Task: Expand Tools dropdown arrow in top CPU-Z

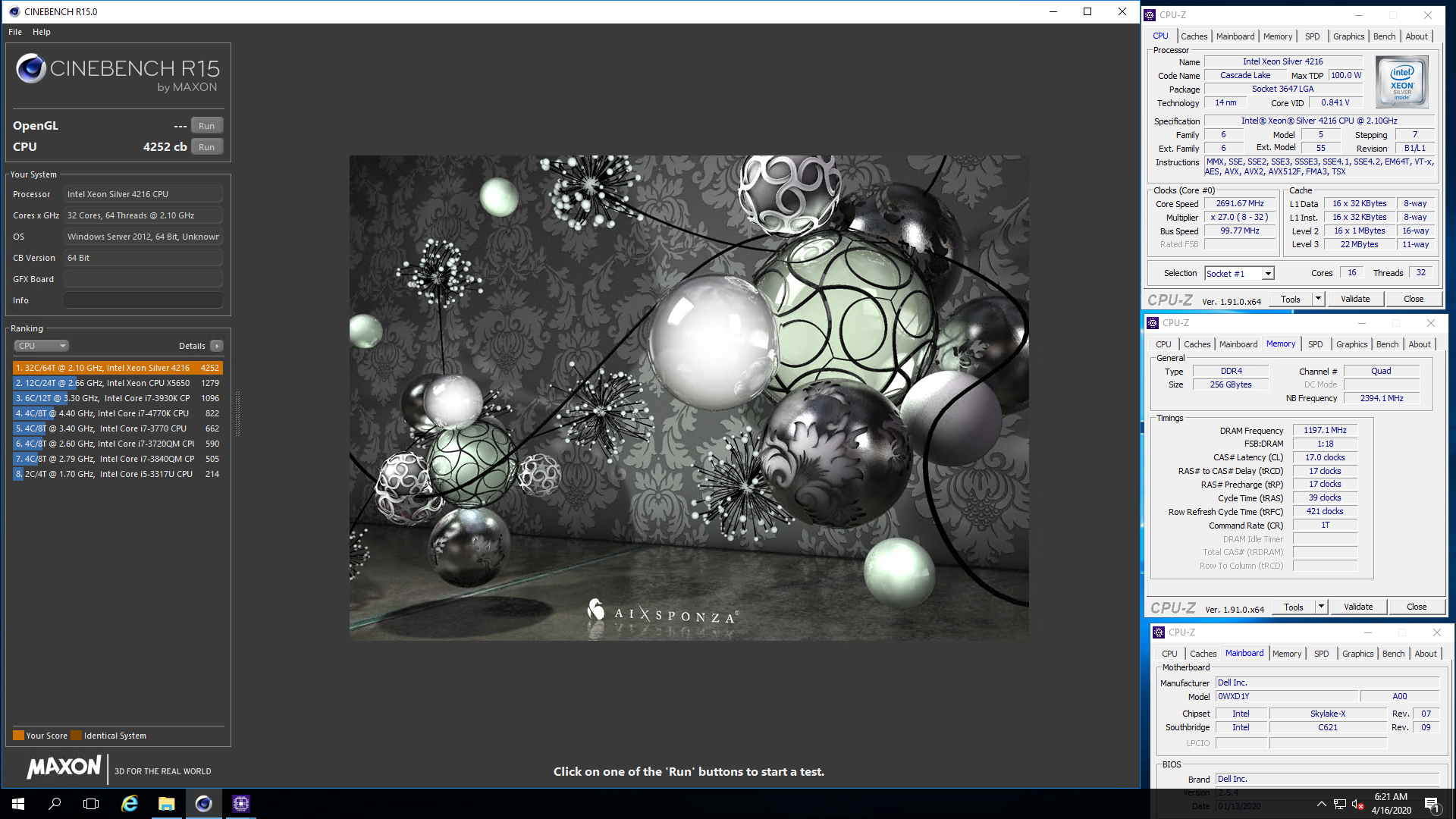Action: tap(1318, 299)
